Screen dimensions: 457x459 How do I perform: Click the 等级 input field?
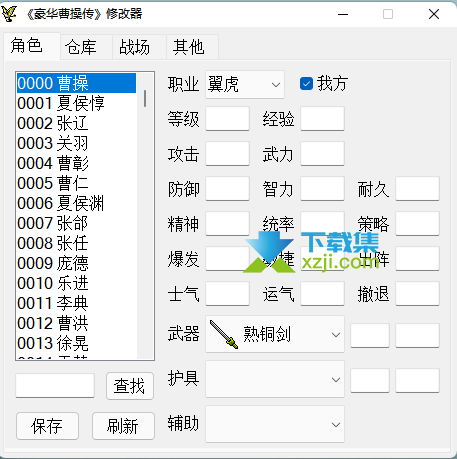pyautogui.click(x=227, y=119)
